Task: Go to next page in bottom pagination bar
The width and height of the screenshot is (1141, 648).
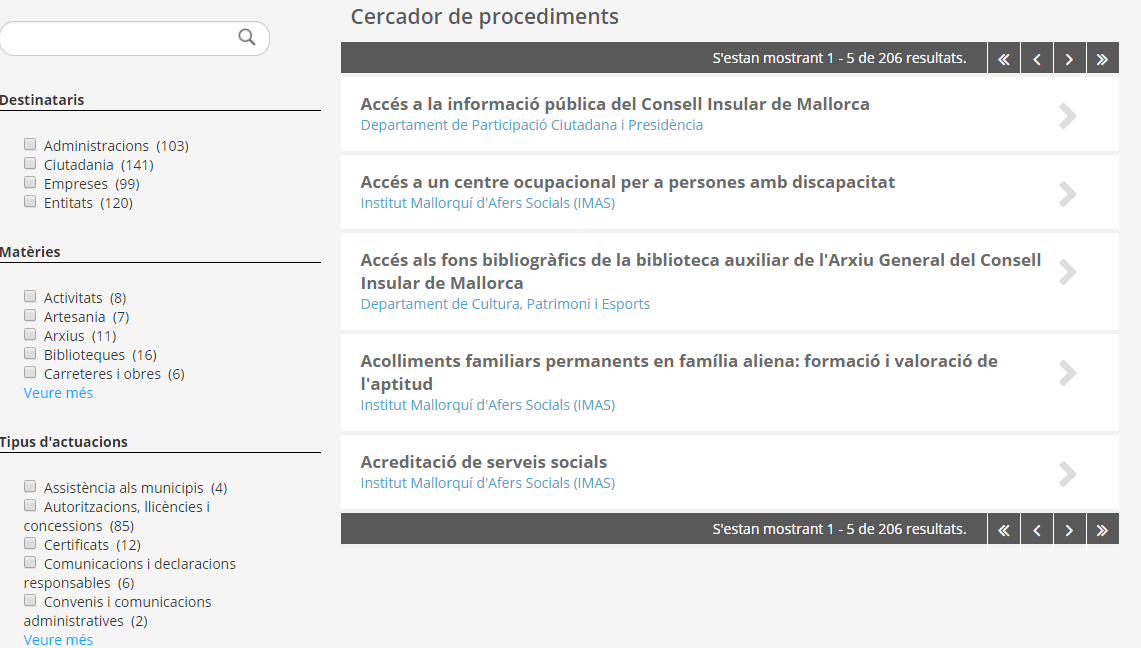Action: [x=1069, y=530]
